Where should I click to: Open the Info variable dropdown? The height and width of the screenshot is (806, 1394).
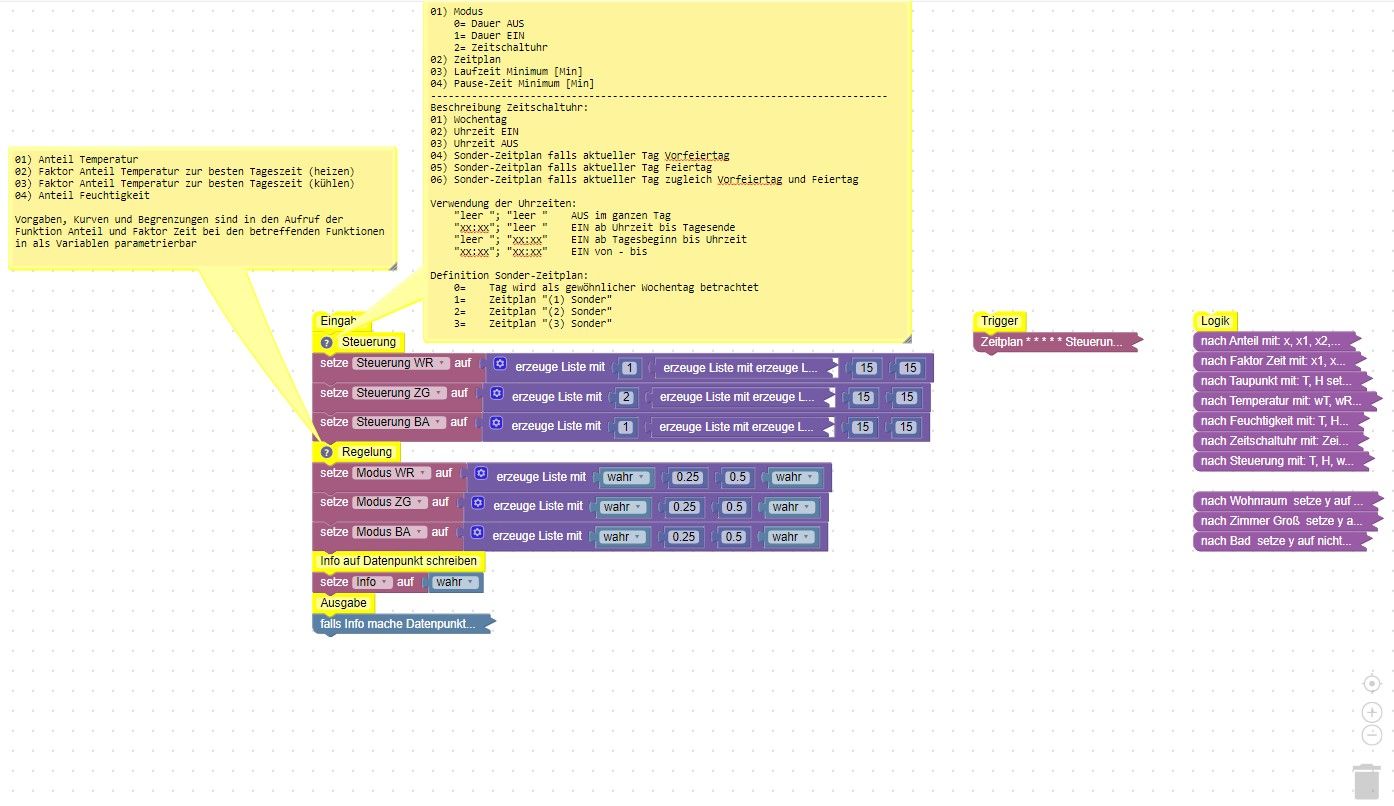371,582
